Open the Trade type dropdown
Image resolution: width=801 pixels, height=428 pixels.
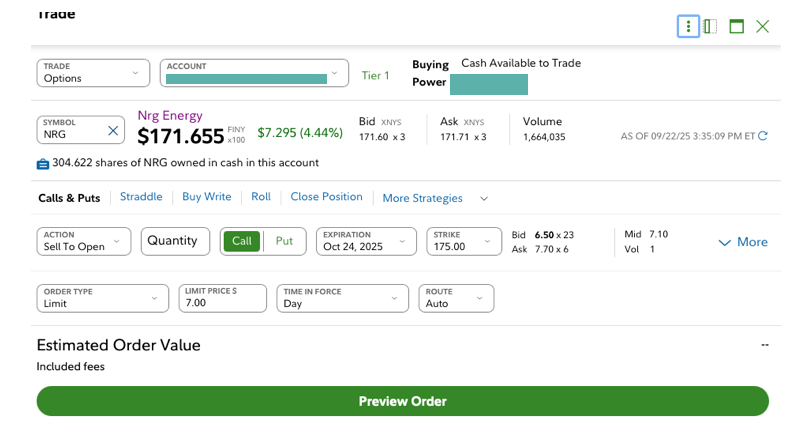(x=93, y=73)
